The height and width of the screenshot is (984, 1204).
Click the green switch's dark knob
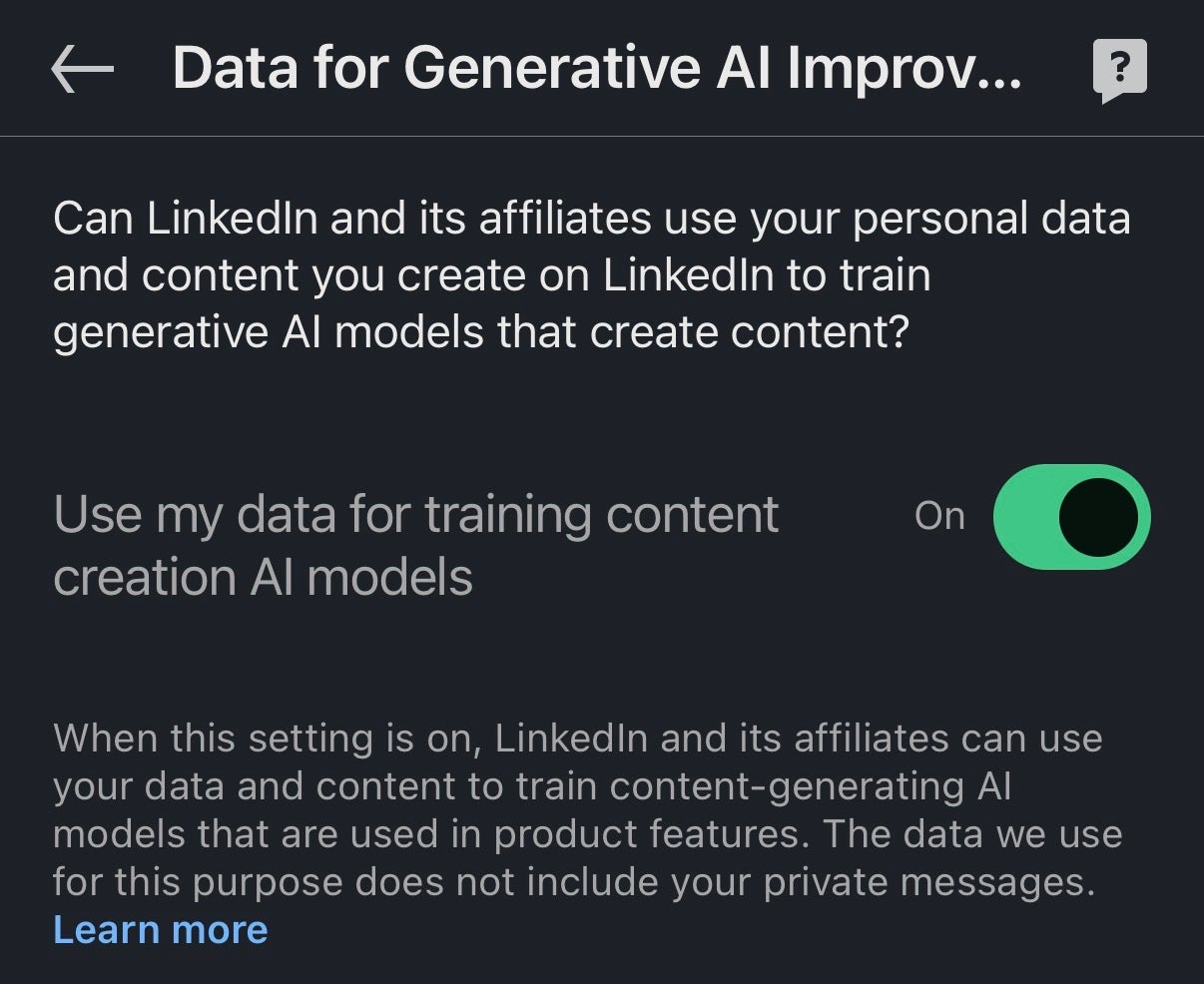coord(1098,517)
